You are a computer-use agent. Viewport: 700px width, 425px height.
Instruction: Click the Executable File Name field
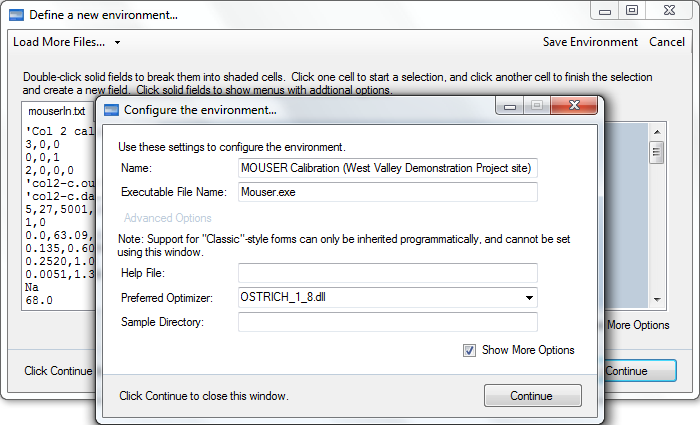click(x=388, y=192)
